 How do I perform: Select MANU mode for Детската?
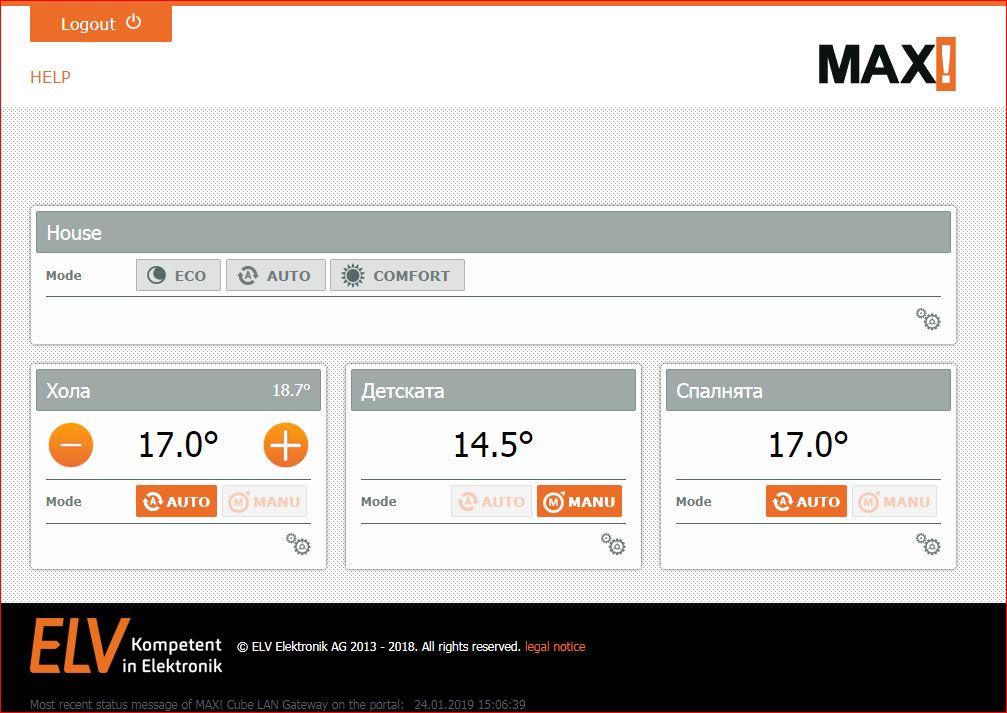pos(579,502)
